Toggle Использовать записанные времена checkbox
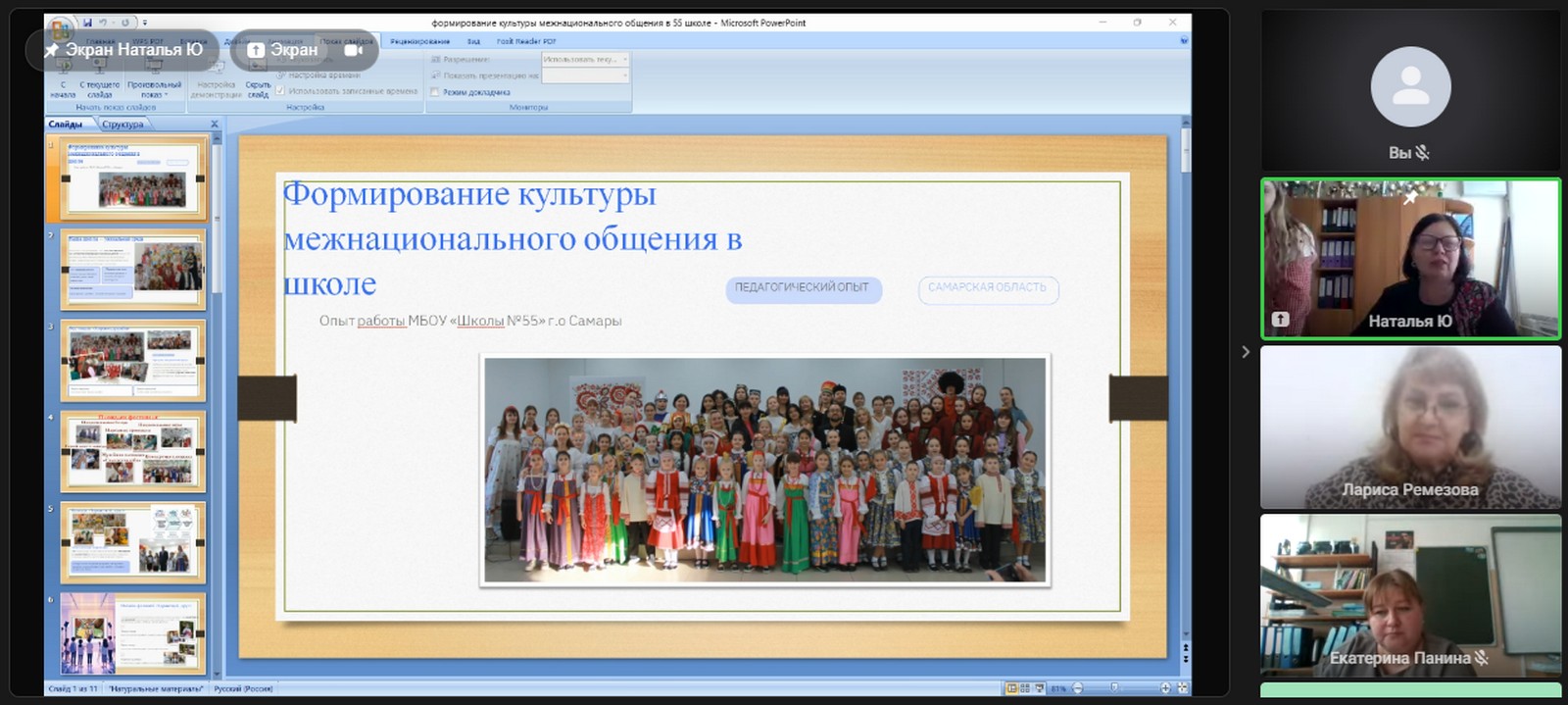1568x705 pixels. tap(280, 91)
